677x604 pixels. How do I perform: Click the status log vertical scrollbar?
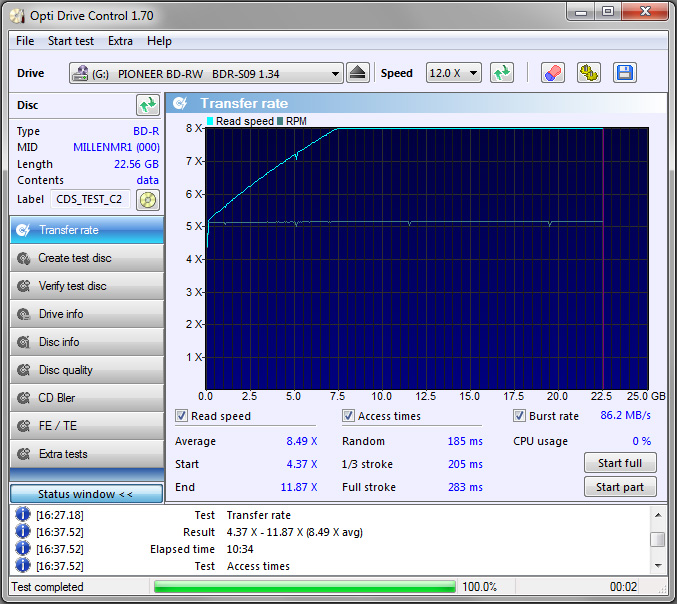657,540
